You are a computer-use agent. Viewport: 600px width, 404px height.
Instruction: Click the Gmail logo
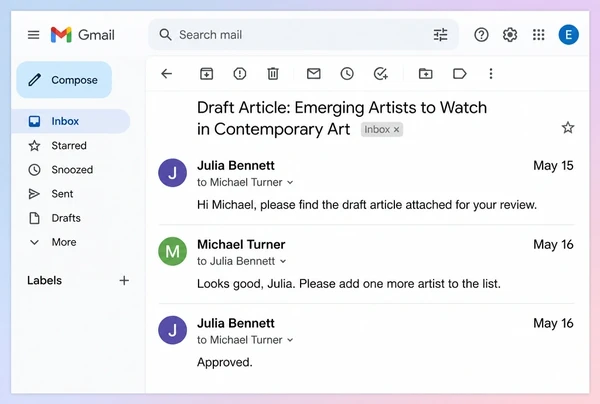click(x=83, y=35)
